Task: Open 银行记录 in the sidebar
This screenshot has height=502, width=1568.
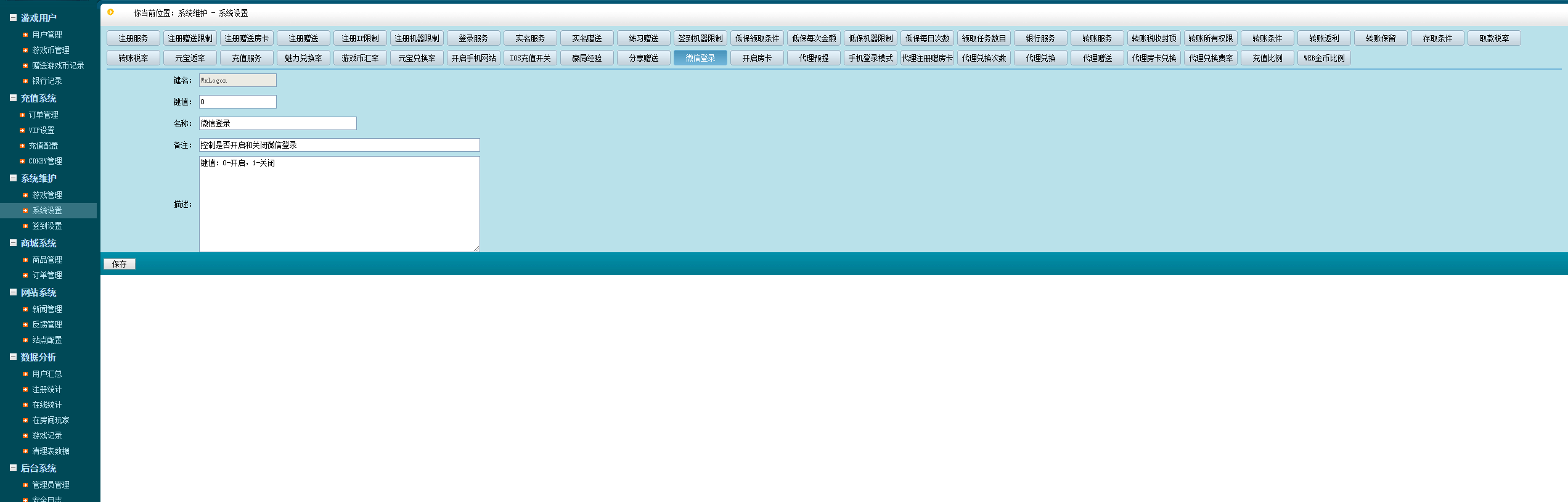Action: click(x=47, y=81)
